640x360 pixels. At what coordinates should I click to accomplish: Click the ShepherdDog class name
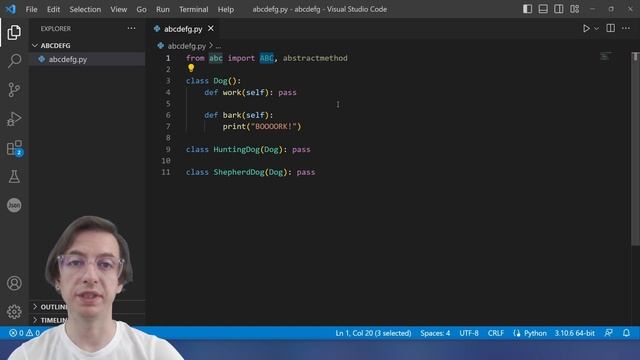coord(239,172)
